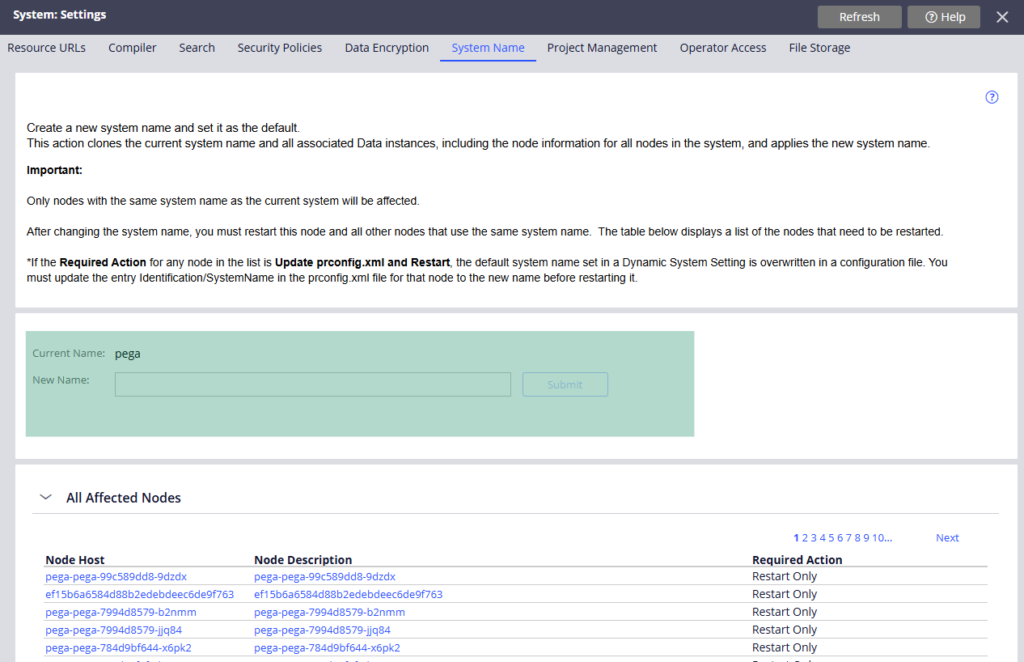Viewport: 1024px width, 662px height.
Task: Open the help question mark icon in panel
Action: click(991, 97)
